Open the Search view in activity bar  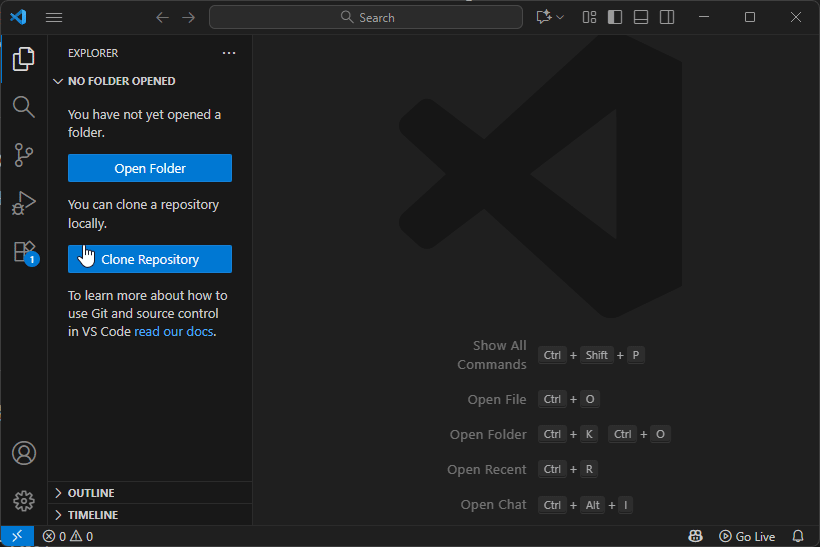click(24, 107)
